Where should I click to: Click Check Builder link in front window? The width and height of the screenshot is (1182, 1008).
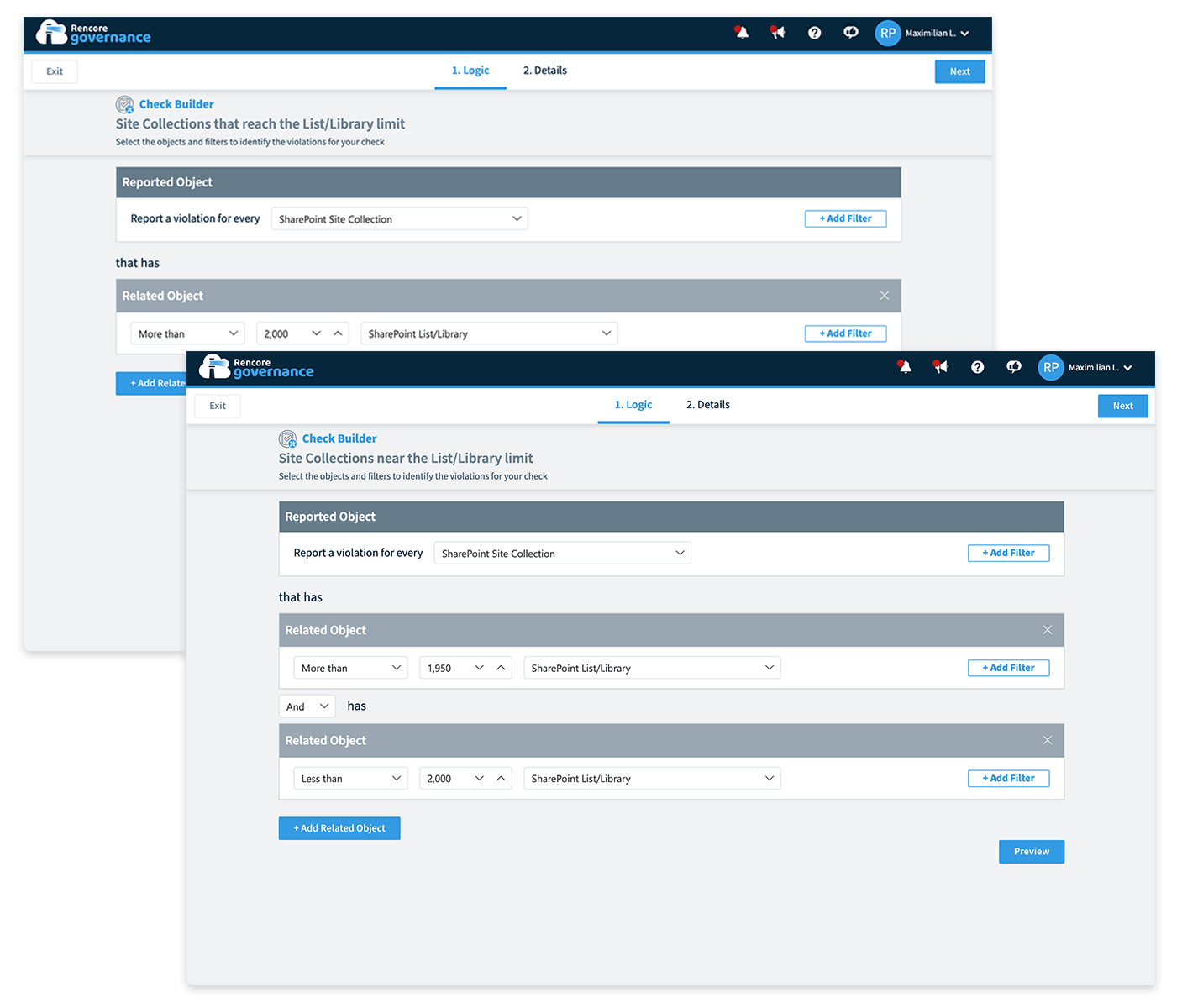tap(339, 438)
